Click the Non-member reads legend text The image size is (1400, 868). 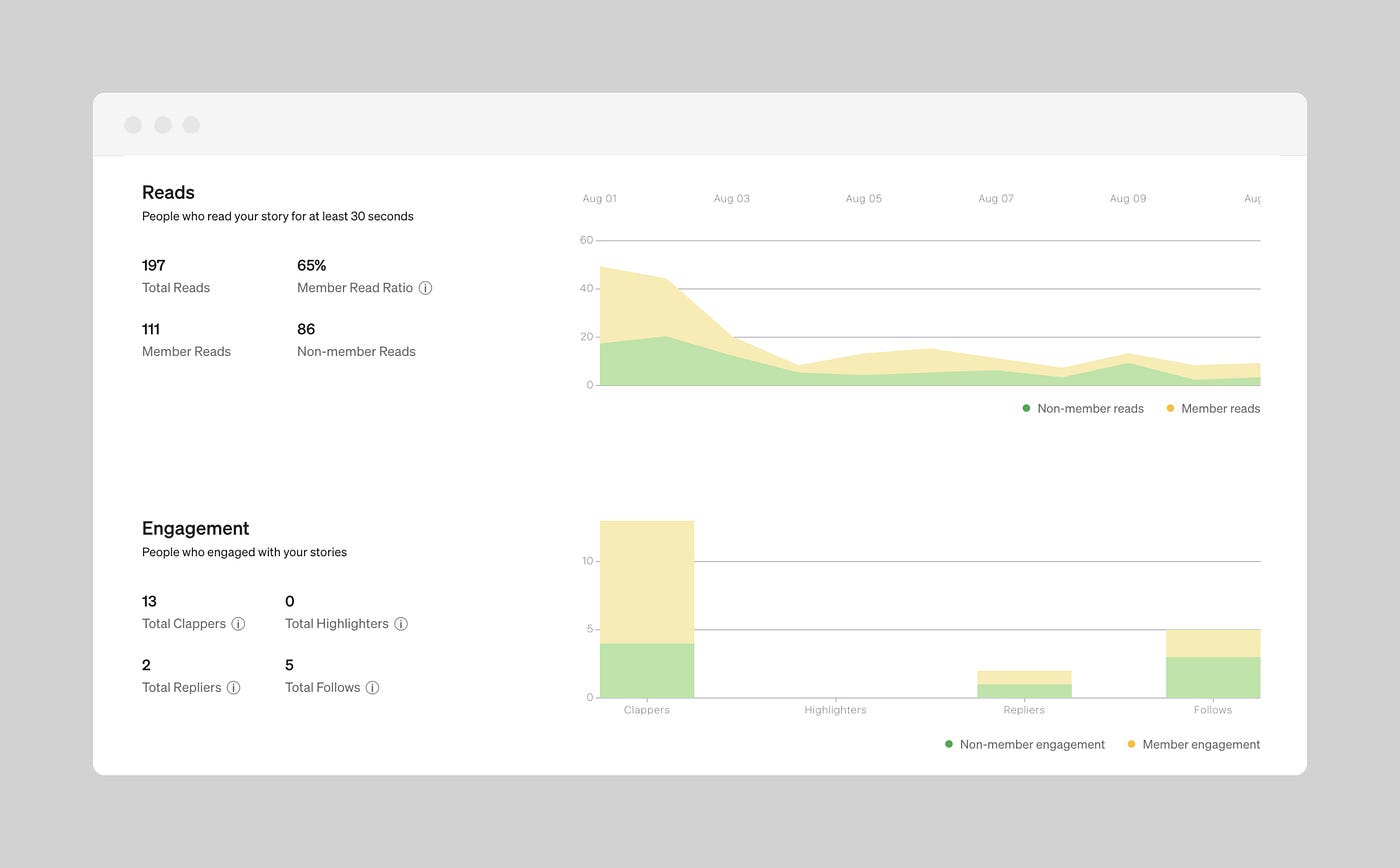point(1090,408)
